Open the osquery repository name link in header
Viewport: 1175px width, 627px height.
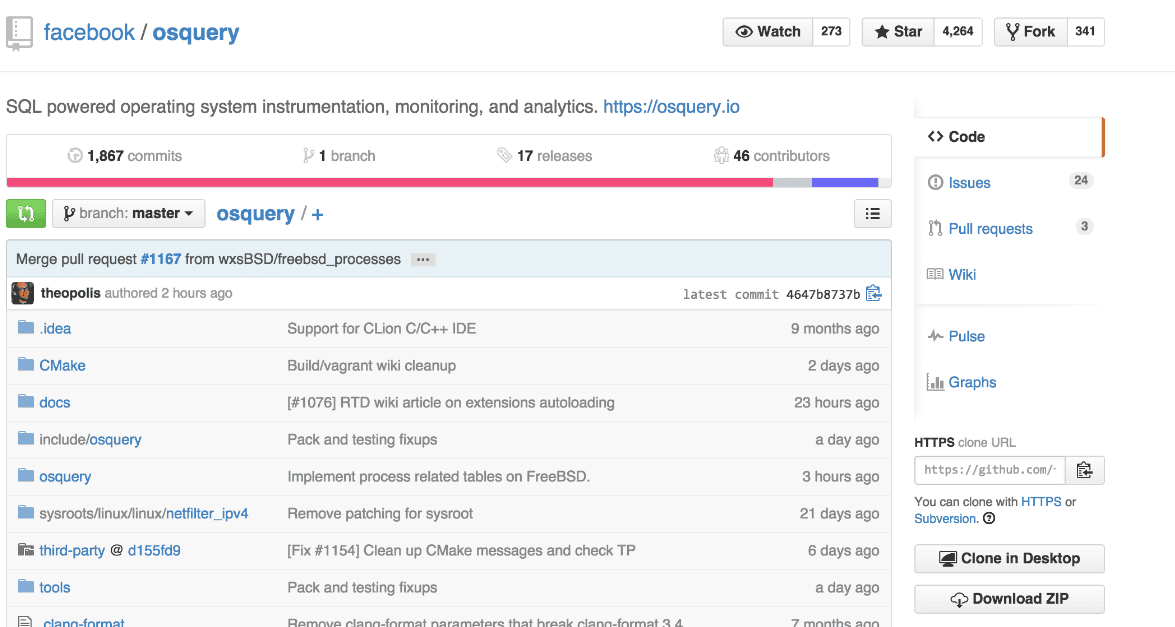(196, 33)
